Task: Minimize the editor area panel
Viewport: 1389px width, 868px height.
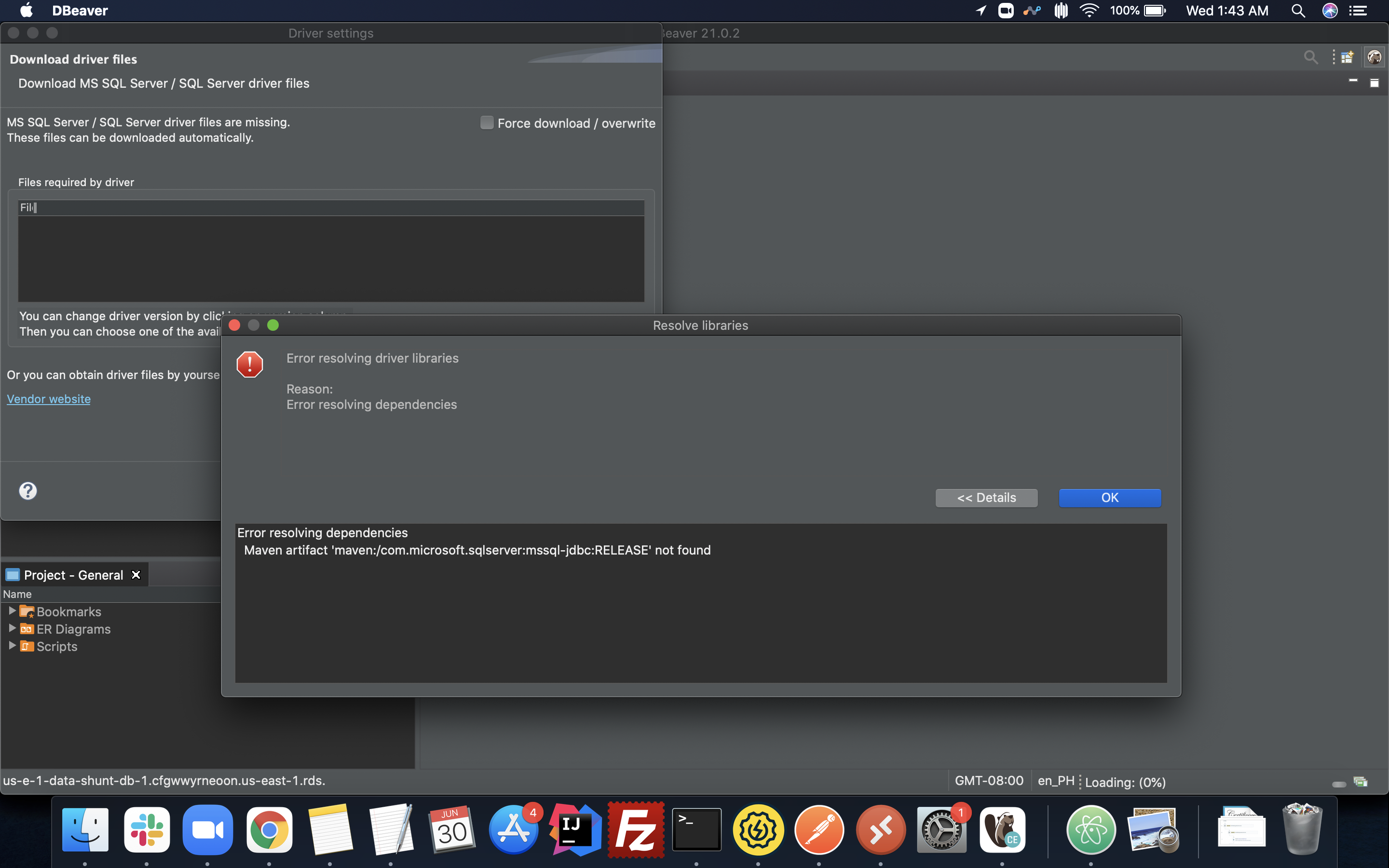Action: (1353, 81)
